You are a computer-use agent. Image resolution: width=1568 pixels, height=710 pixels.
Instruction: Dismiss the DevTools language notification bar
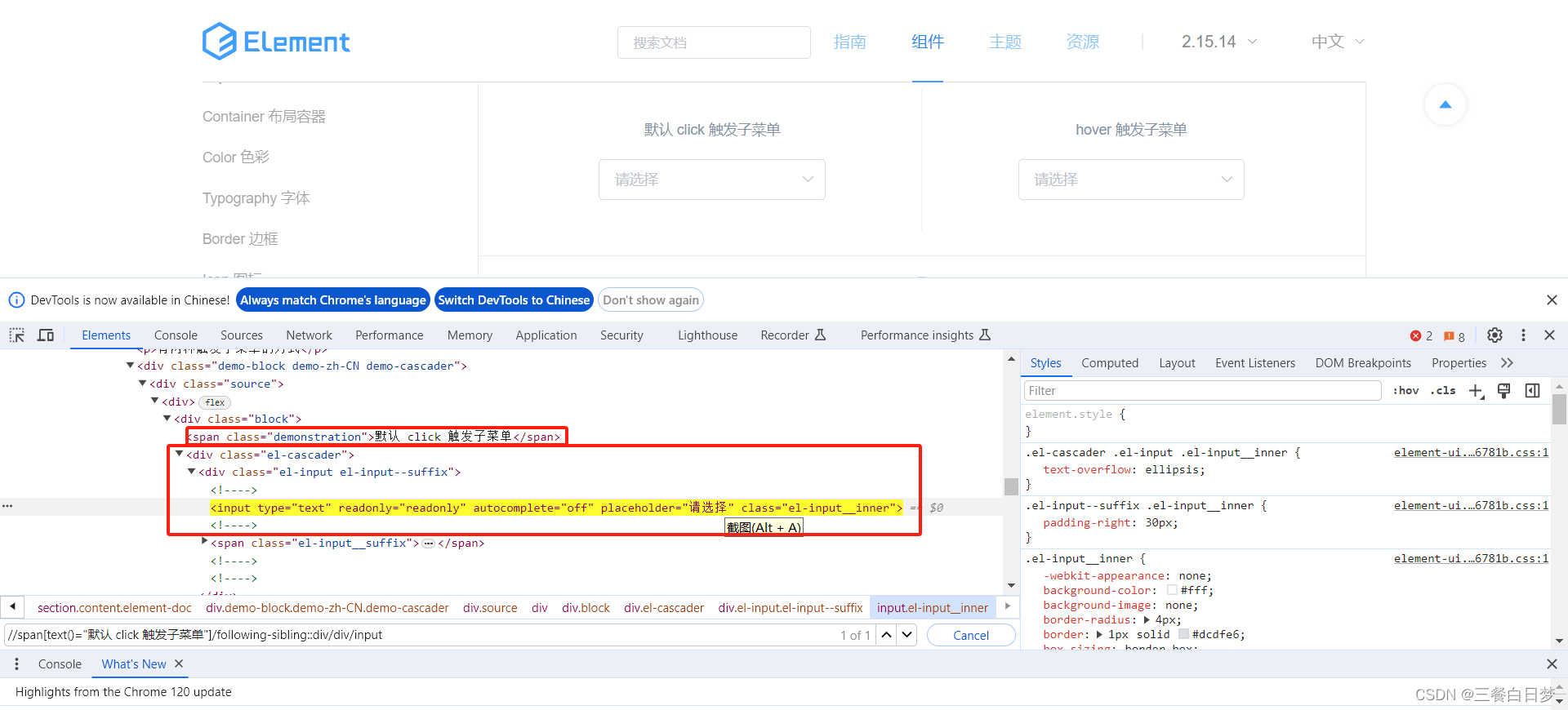point(1552,300)
